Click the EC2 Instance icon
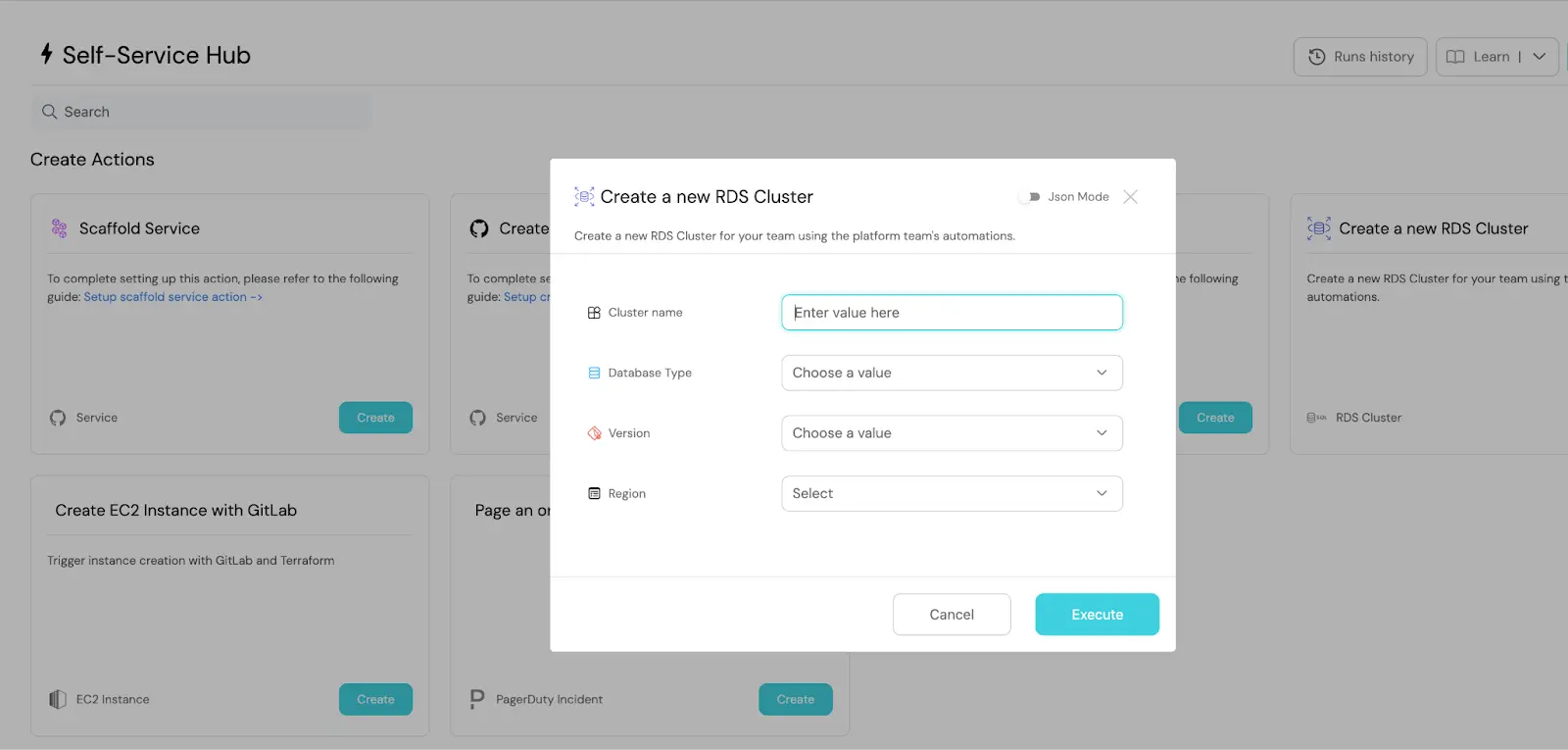This screenshot has height=750, width=1568. click(x=58, y=699)
